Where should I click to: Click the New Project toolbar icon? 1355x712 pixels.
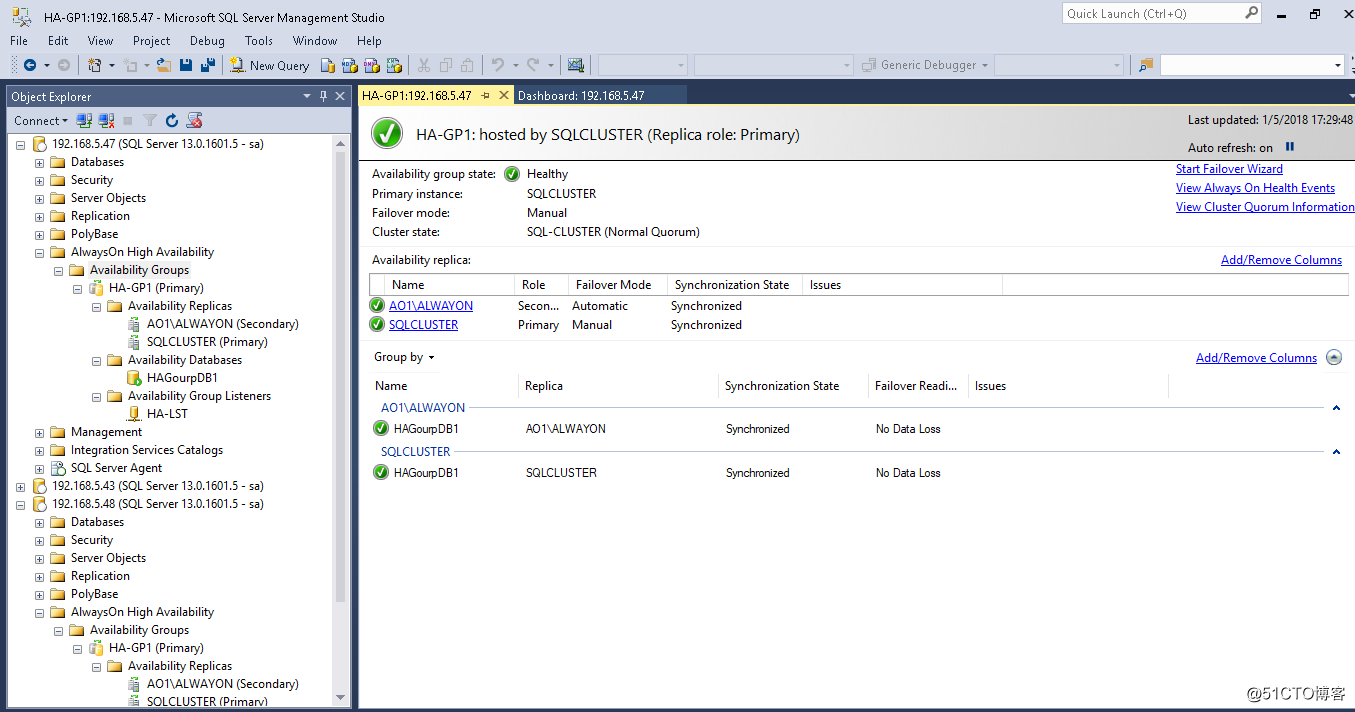point(94,65)
